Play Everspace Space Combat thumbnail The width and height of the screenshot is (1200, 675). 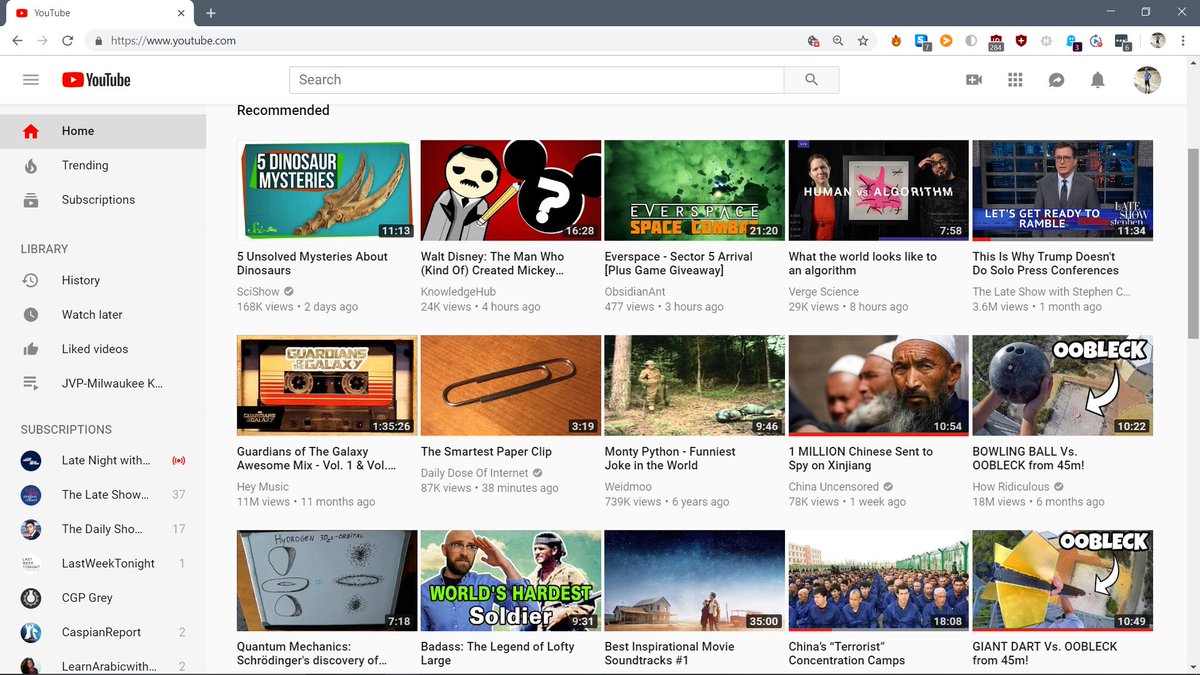pos(695,191)
